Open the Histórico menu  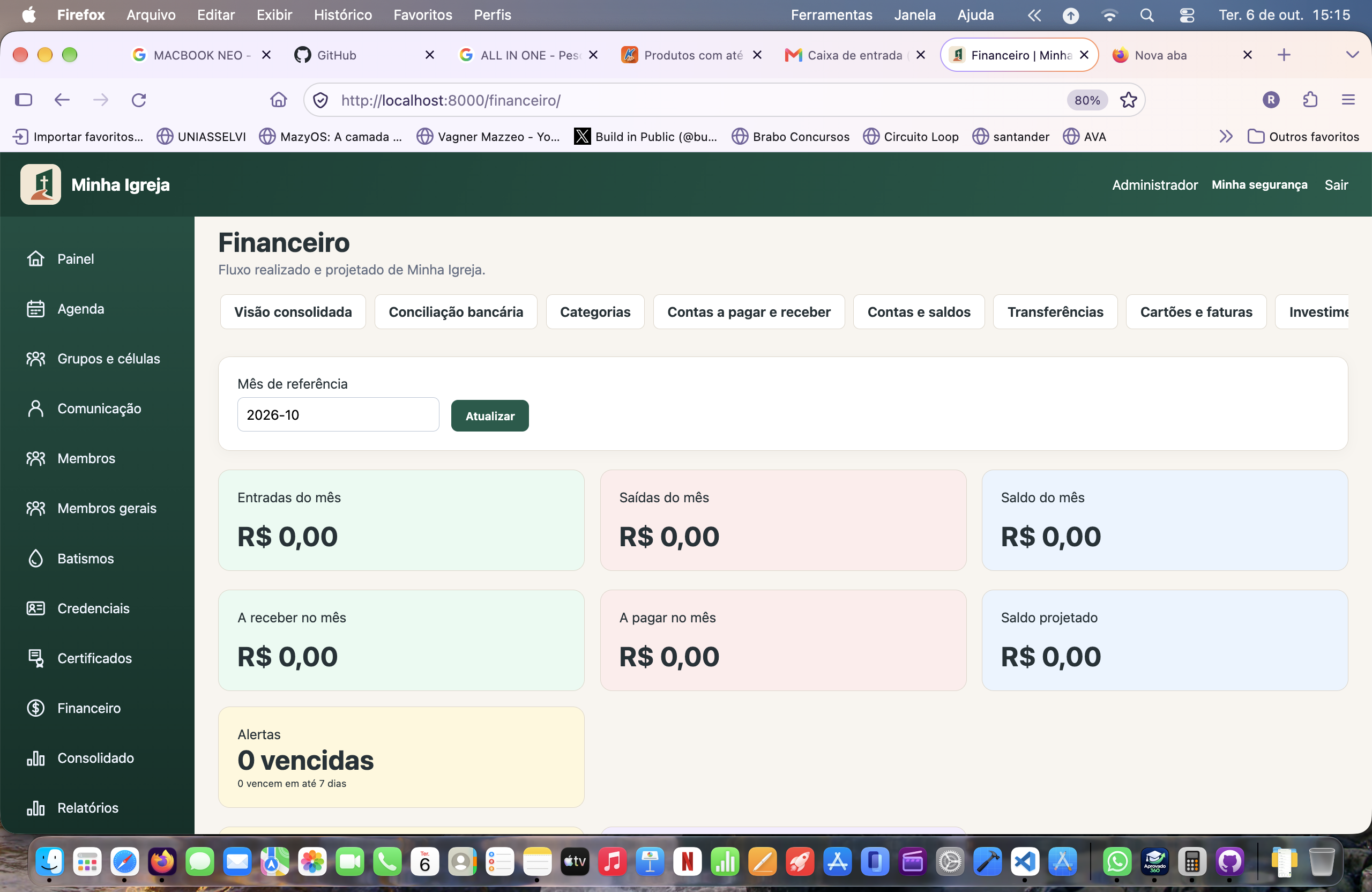[x=342, y=15]
